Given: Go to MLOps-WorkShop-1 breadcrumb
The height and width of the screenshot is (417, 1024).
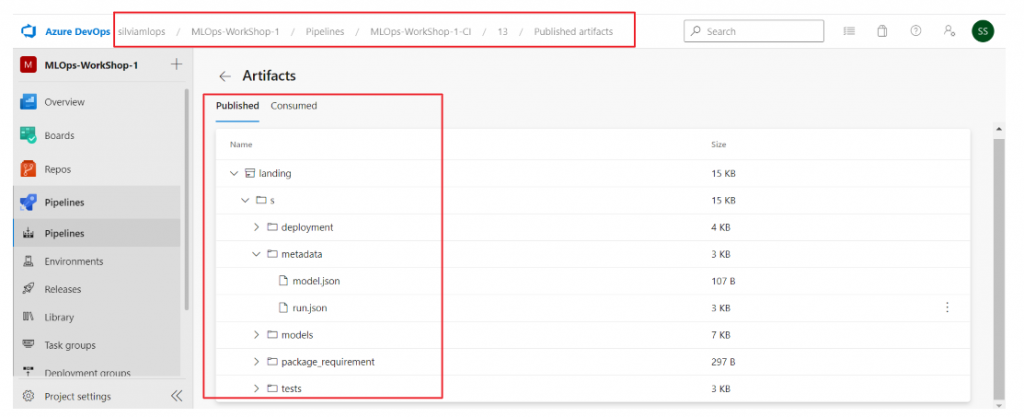Looking at the screenshot, I should point(235,31).
